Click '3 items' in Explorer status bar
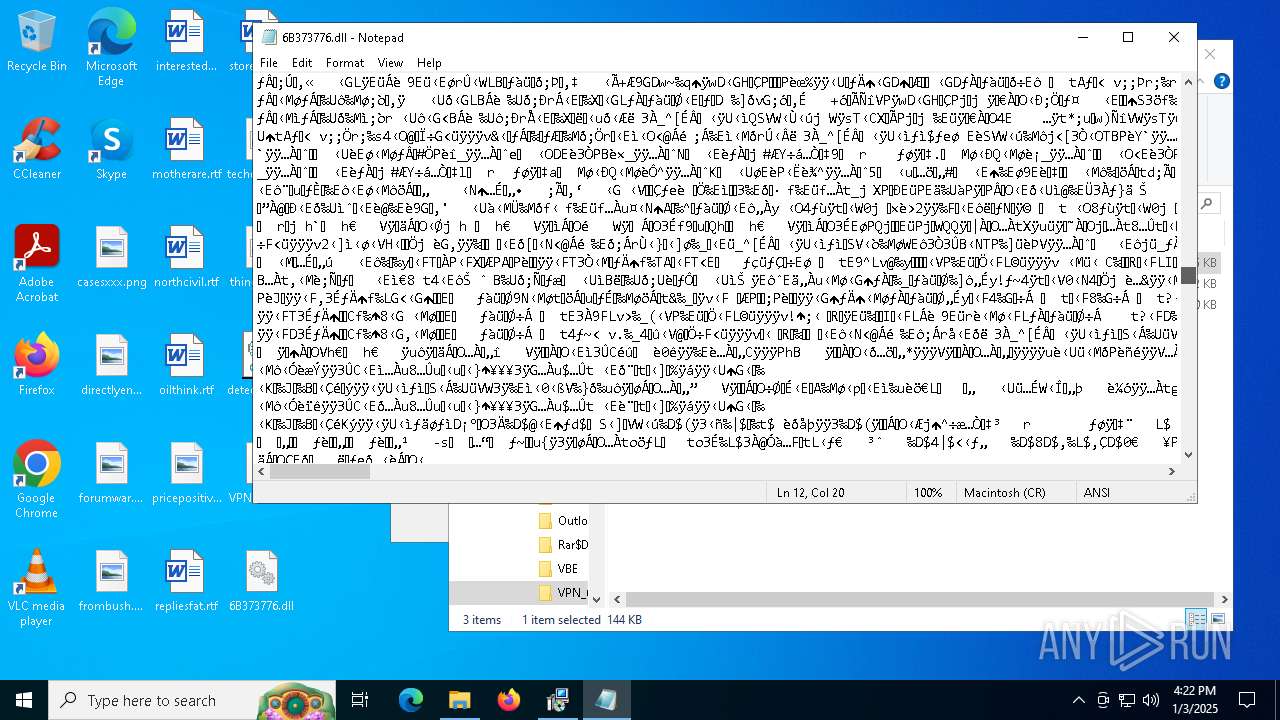 (x=481, y=619)
